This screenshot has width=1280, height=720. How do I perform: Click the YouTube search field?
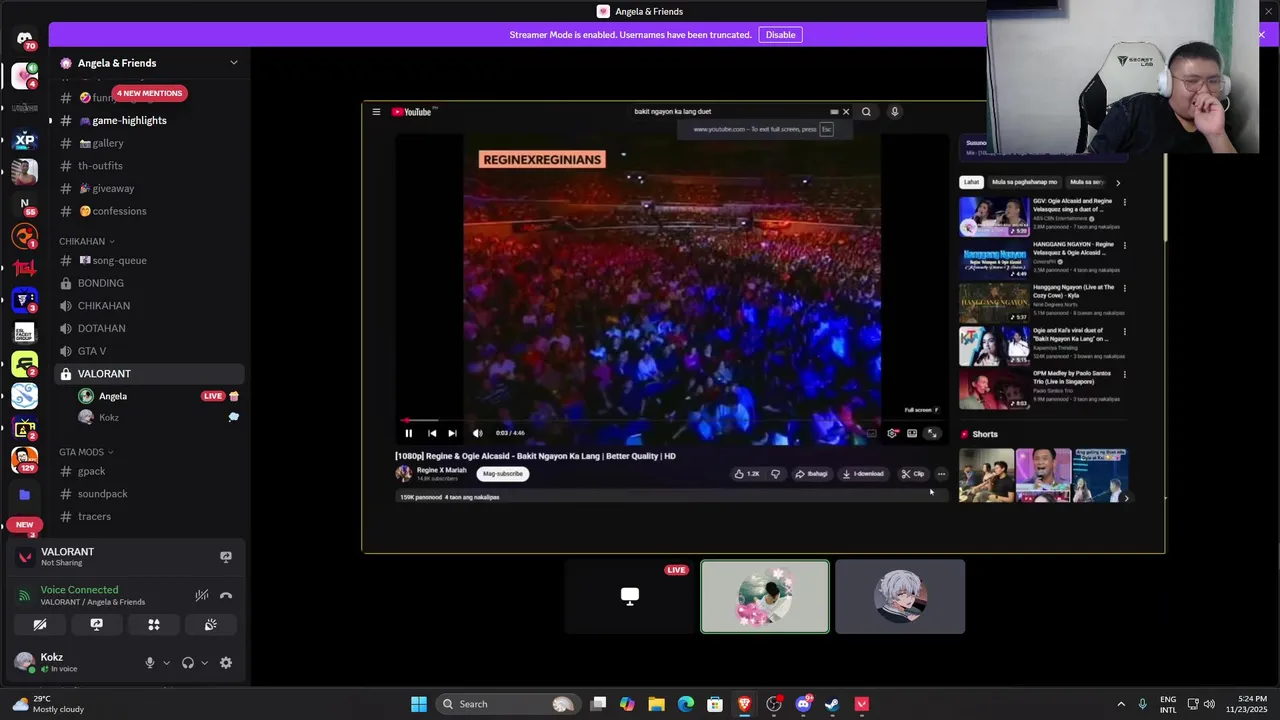[x=730, y=112]
